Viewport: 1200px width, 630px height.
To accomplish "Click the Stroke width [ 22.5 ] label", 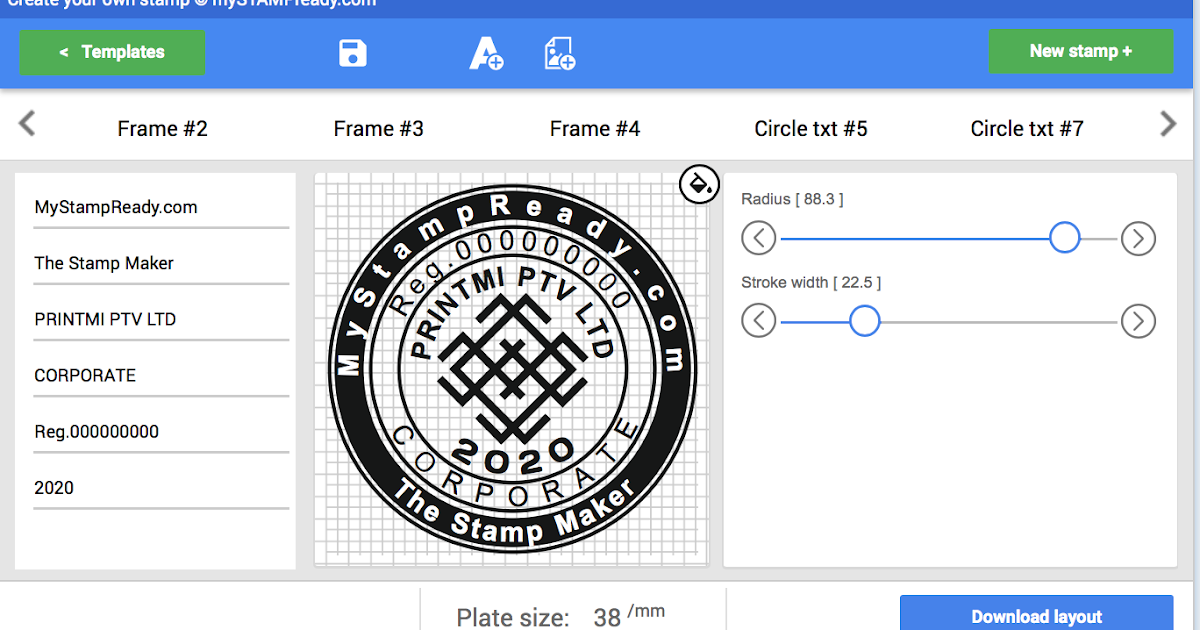I will click(811, 283).
